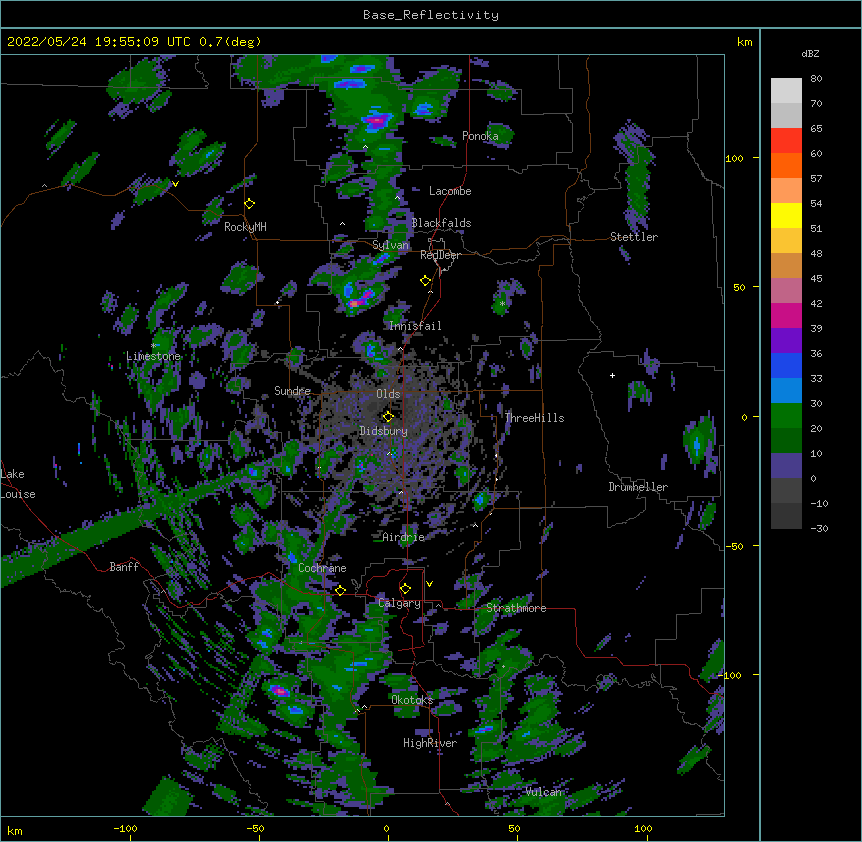Click the HighRiver town label

[x=430, y=743]
